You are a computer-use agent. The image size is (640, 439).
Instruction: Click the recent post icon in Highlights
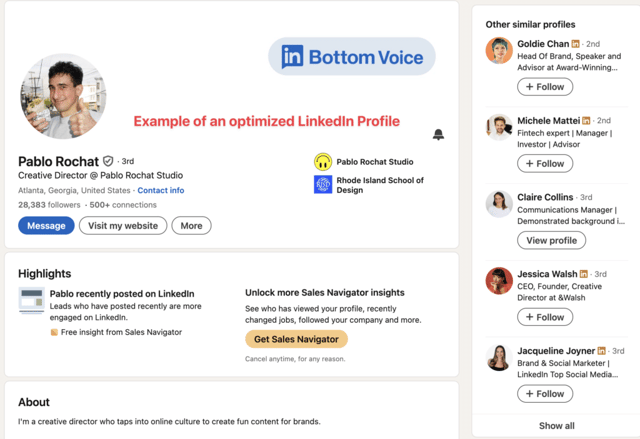[x=31, y=301]
